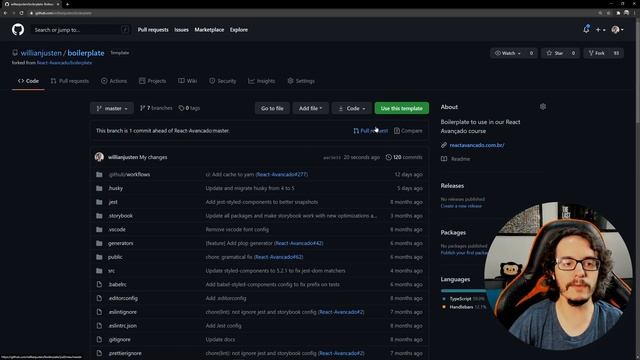The width and height of the screenshot is (640, 360).
Task: Open the .eslintrc.json file
Action: [122, 326]
